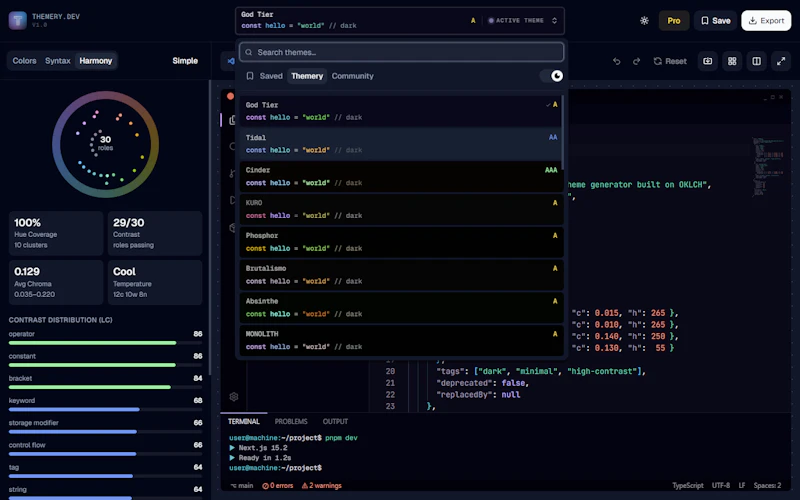Click the Contrast 29/30 card

tap(155, 234)
